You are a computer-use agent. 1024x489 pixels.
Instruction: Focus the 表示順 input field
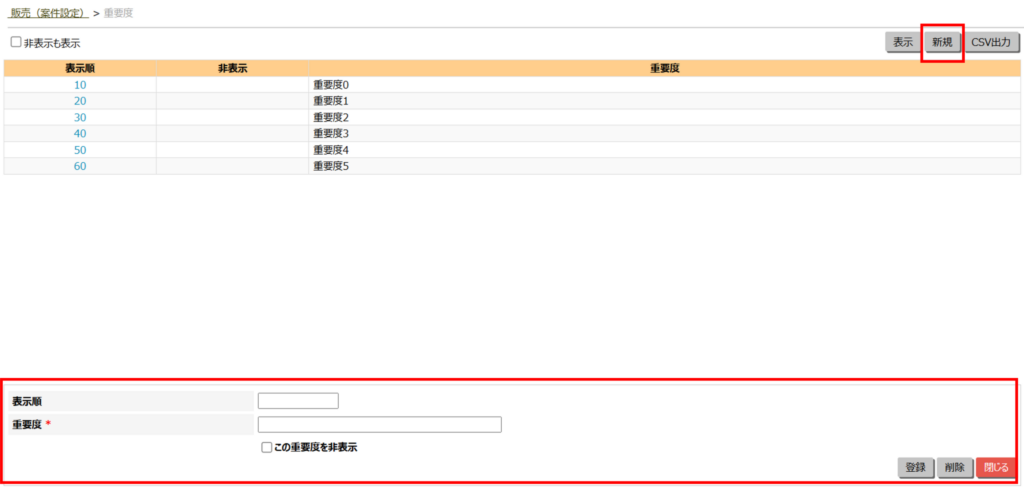point(298,401)
